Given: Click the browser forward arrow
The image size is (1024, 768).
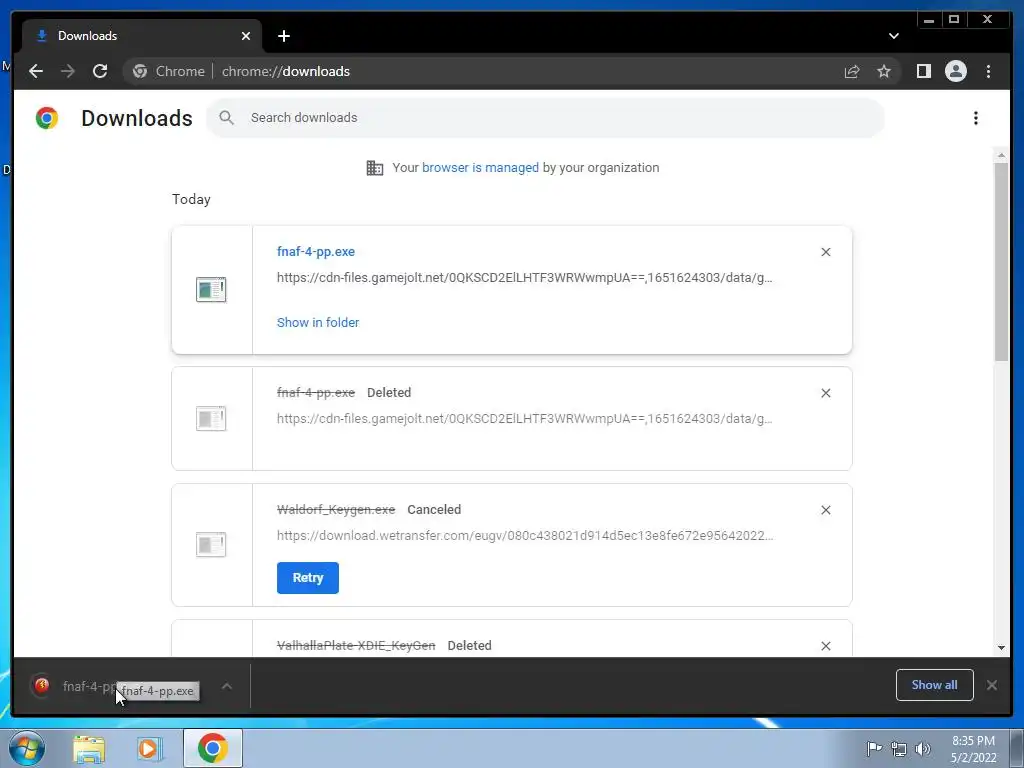Looking at the screenshot, I should coord(68,71).
